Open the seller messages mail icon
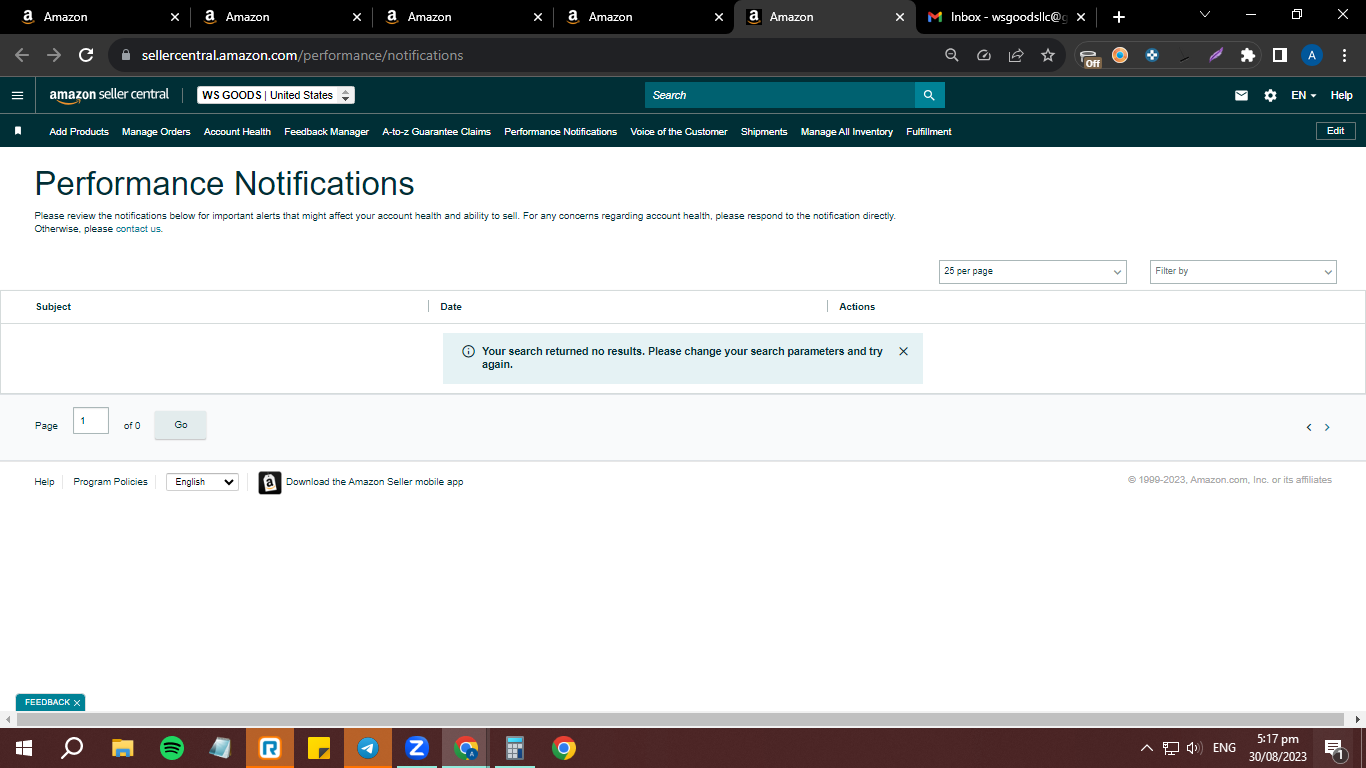This screenshot has height=768, width=1366. click(x=1241, y=95)
